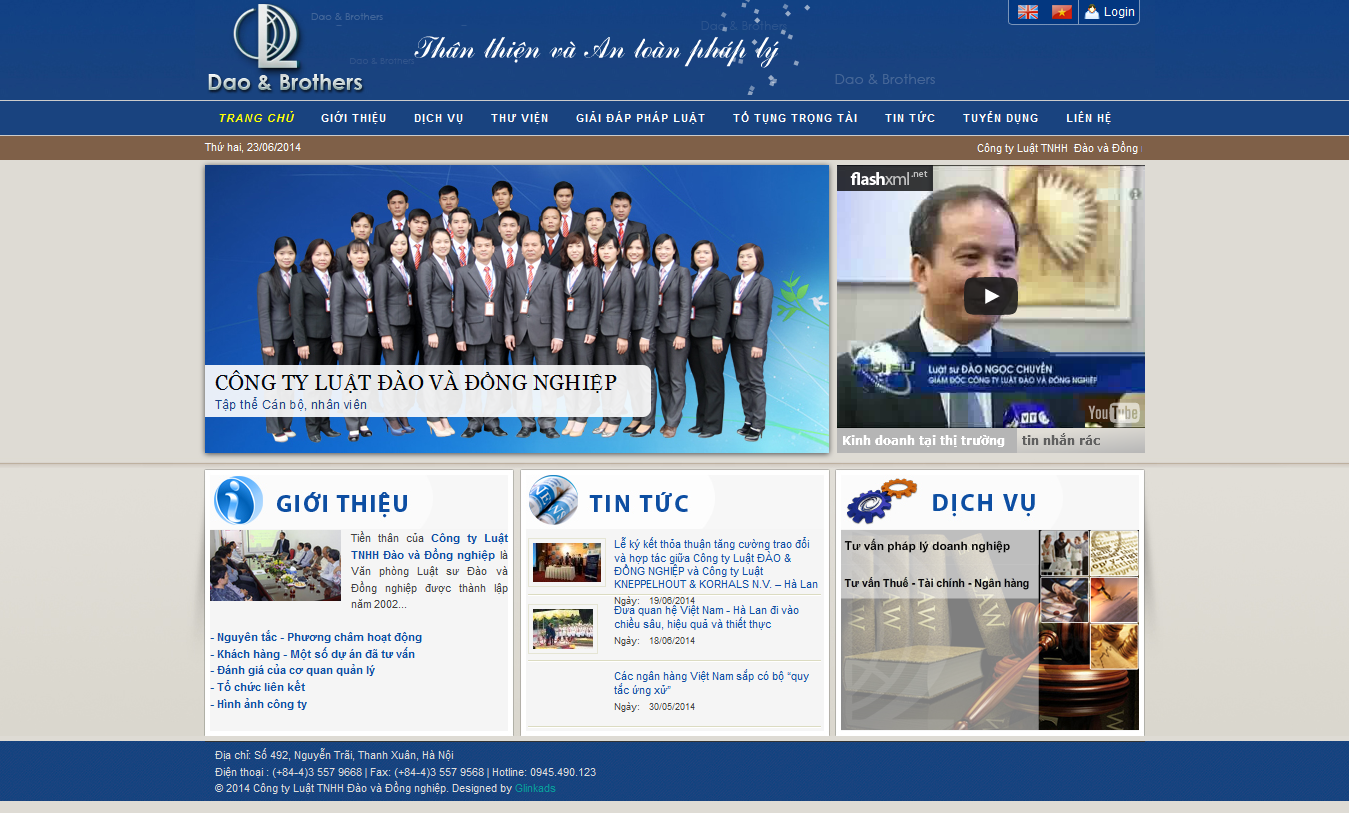Click the news thumbnail beside the signing ceremony article
This screenshot has width=1349, height=813.
(x=564, y=562)
